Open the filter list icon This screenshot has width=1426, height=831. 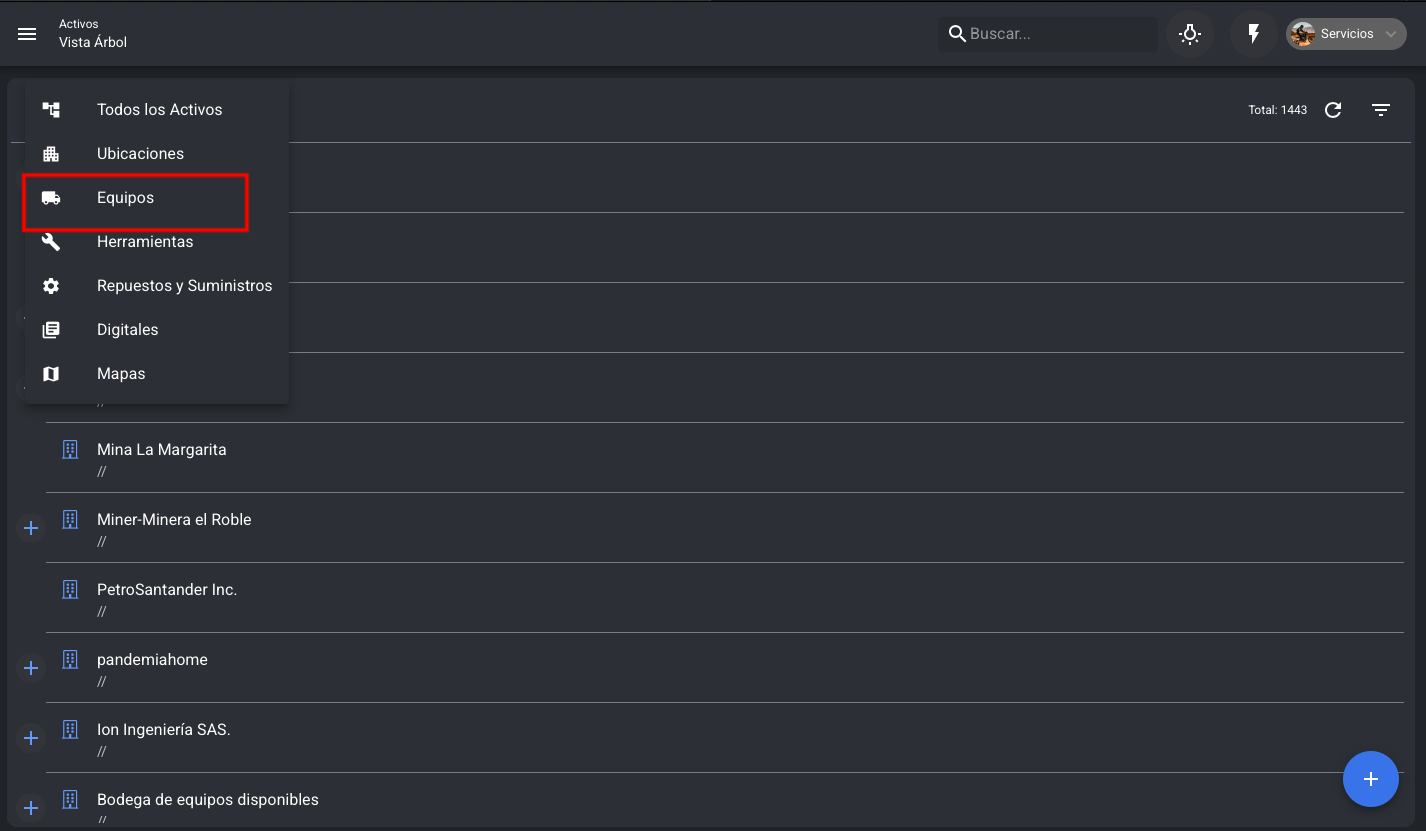click(1381, 110)
